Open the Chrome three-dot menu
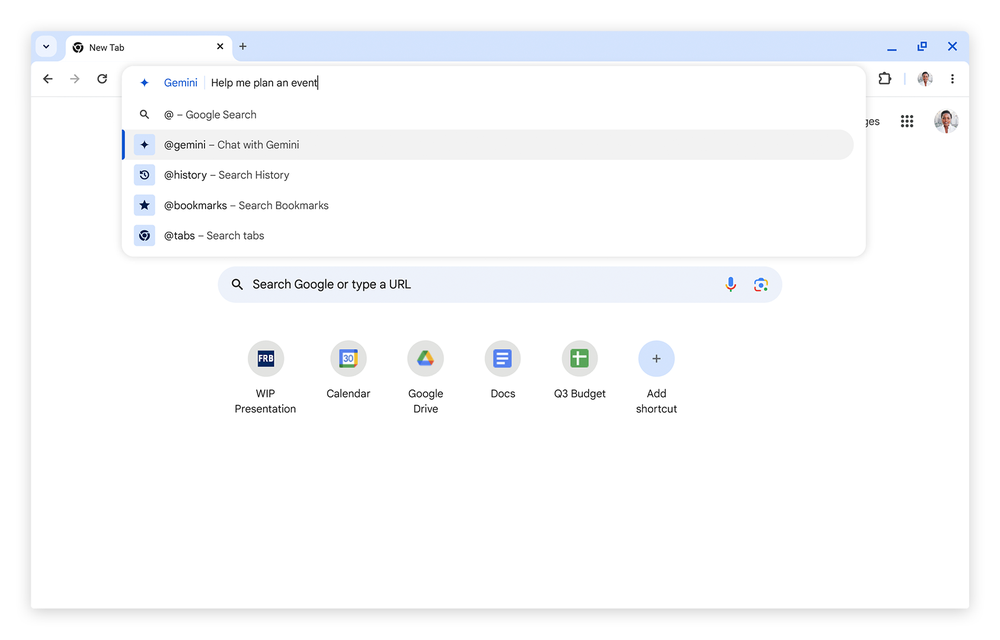The height and width of the screenshot is (640, 1000). click(952, 79)
